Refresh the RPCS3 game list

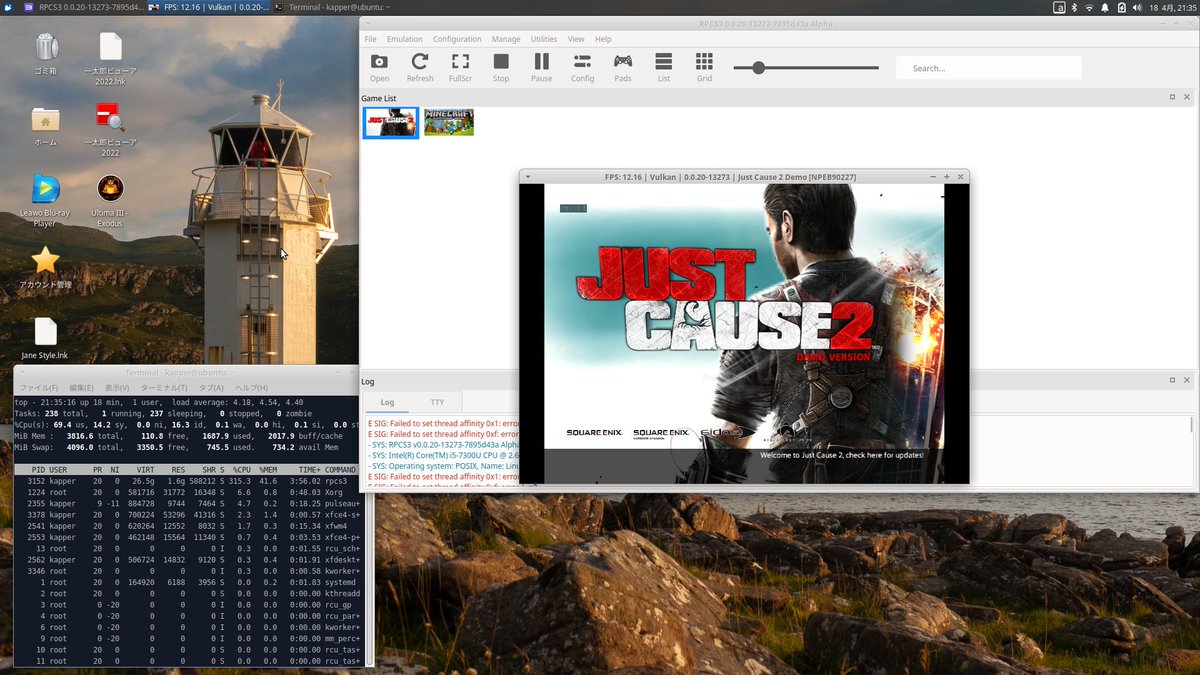tap(420, 67)
